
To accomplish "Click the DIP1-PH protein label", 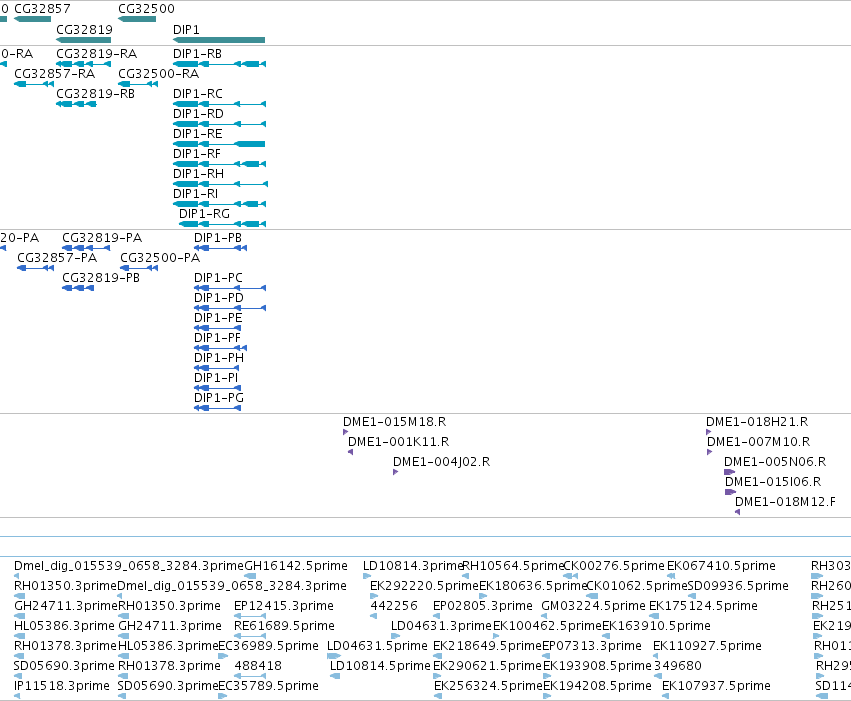I will pos(219,358).
